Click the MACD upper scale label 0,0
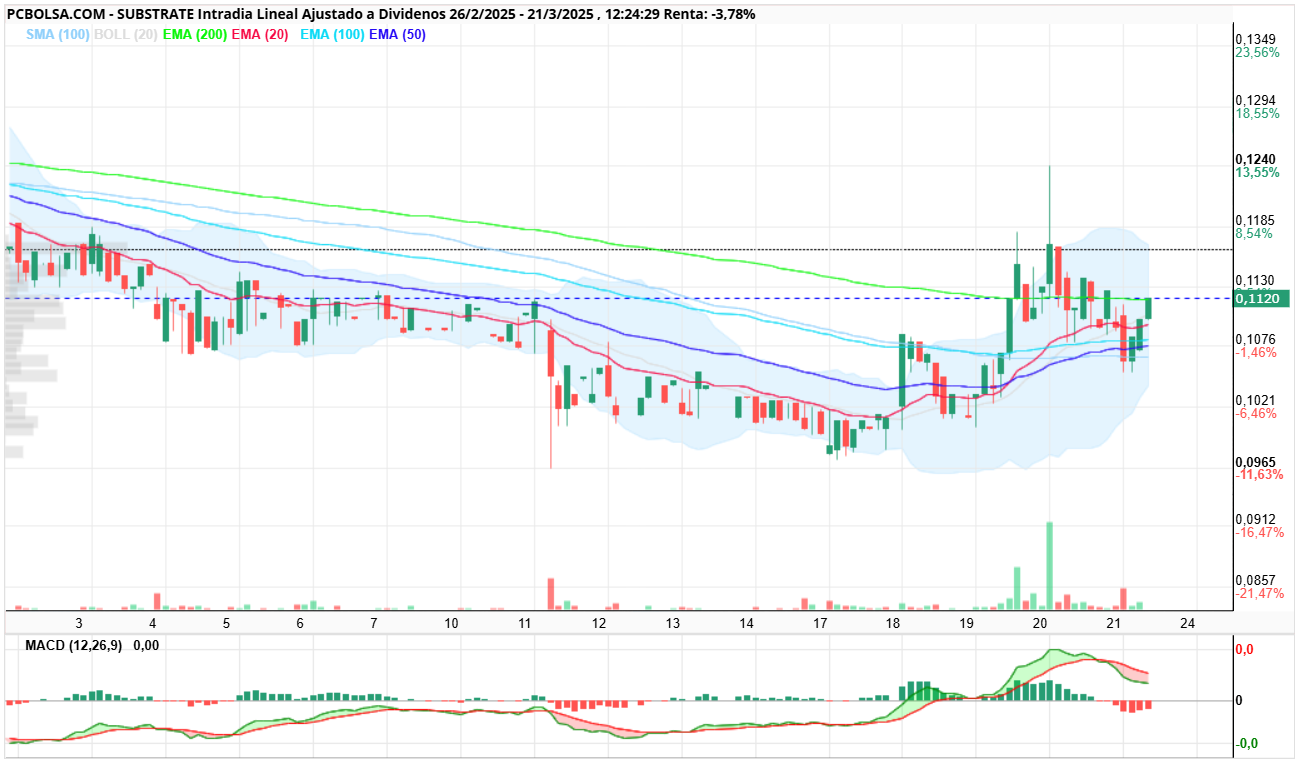 [x=1244, y=650]
